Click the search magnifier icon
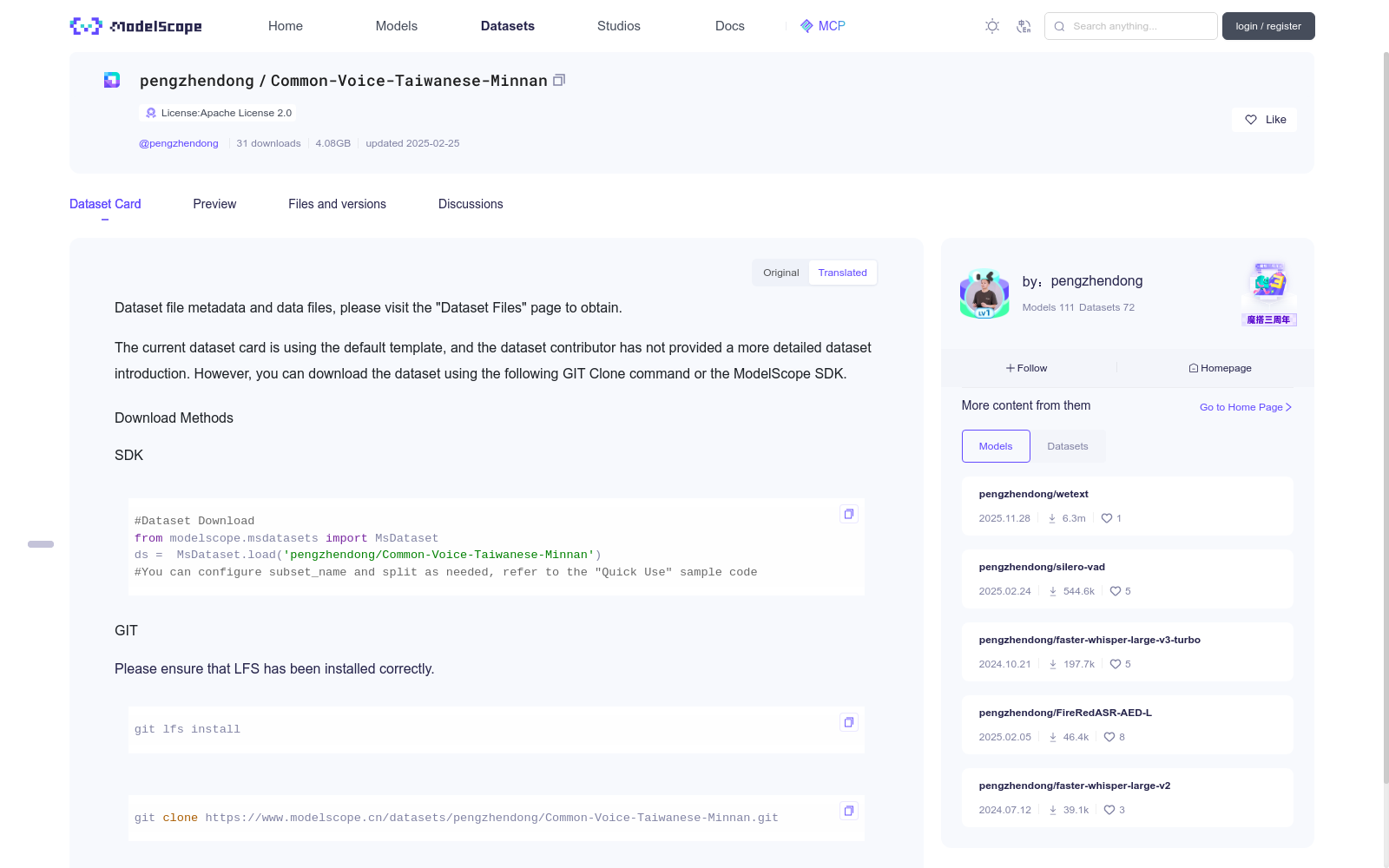This screenshot has height=868, width=1389. pos(1059,26)
